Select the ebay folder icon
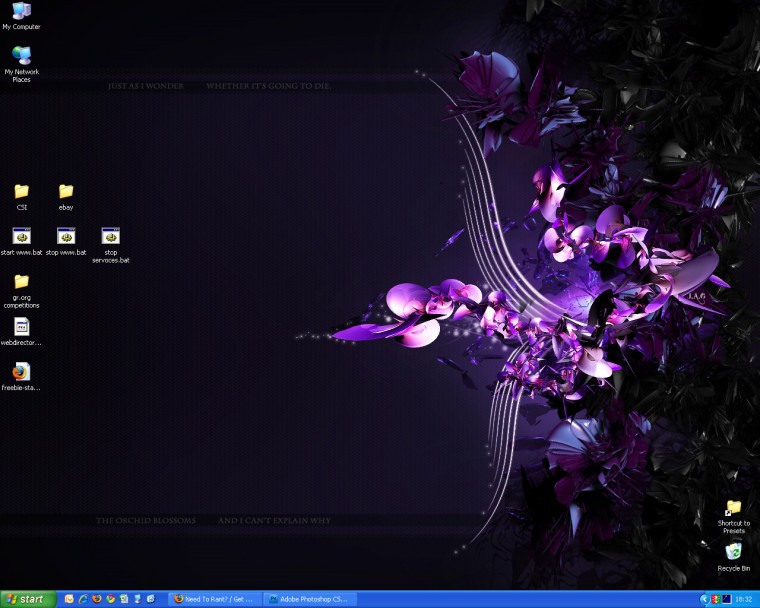The width and height of the screenshot is (760, 608). tap(66, 197)
